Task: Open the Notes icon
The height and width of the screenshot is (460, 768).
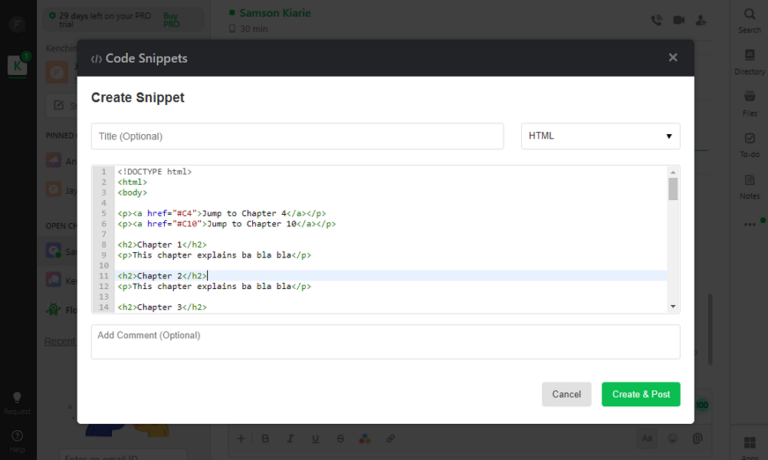Action: click(x=749, y=185)
